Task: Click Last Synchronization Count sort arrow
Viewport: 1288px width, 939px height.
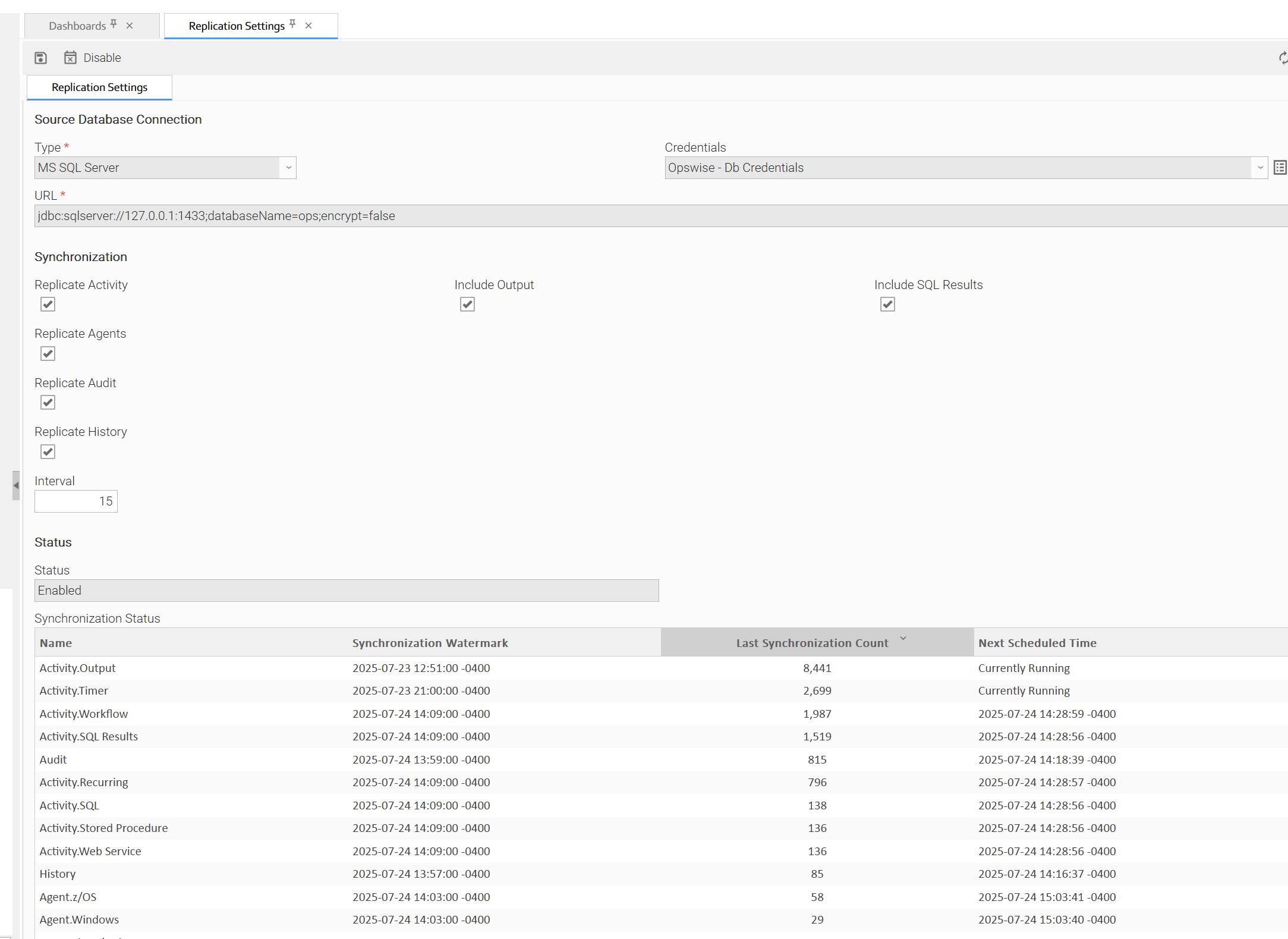Action: click(x=903, y=639)
